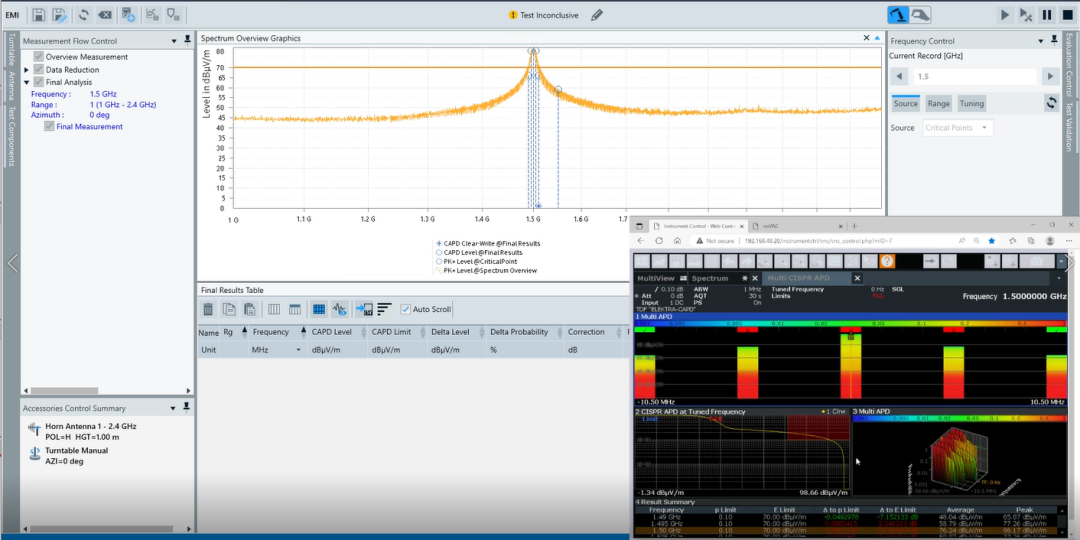Select the highlighted blue measurement mode icon
This screenshot has width=1080, height=540.
[x=897, y=14]
